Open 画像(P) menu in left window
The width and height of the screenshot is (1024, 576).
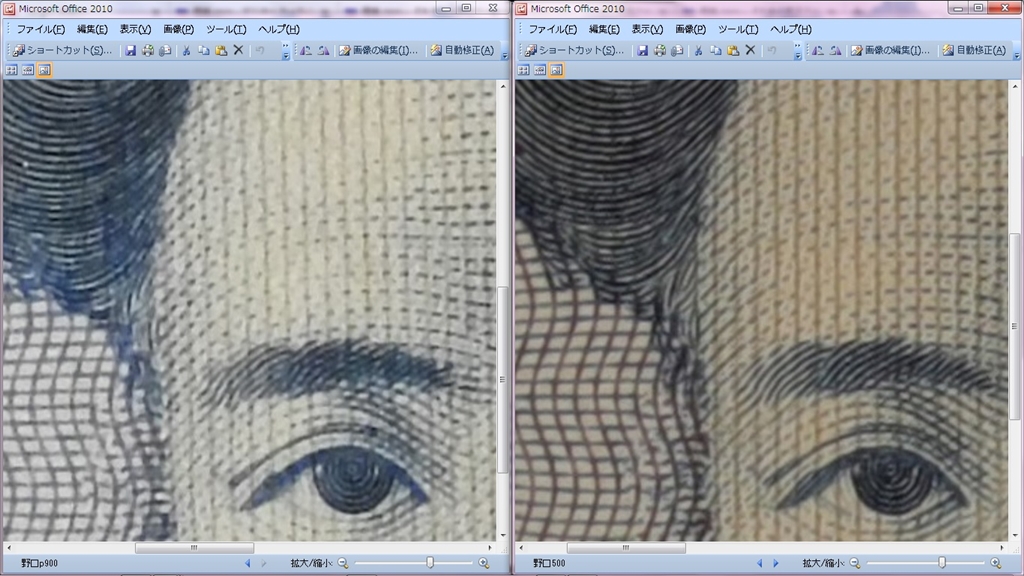tap(178, 29)
